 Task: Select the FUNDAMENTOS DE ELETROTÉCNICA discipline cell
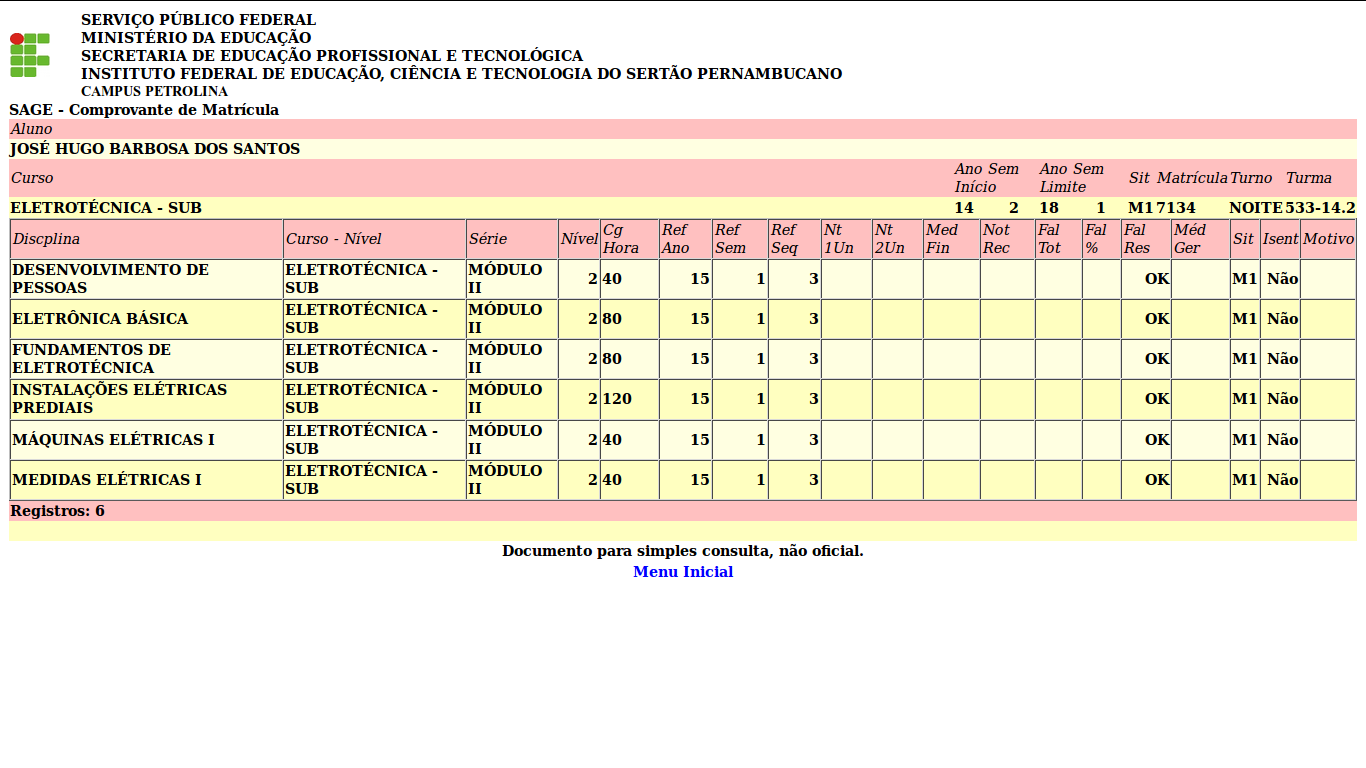click(146, 359)
